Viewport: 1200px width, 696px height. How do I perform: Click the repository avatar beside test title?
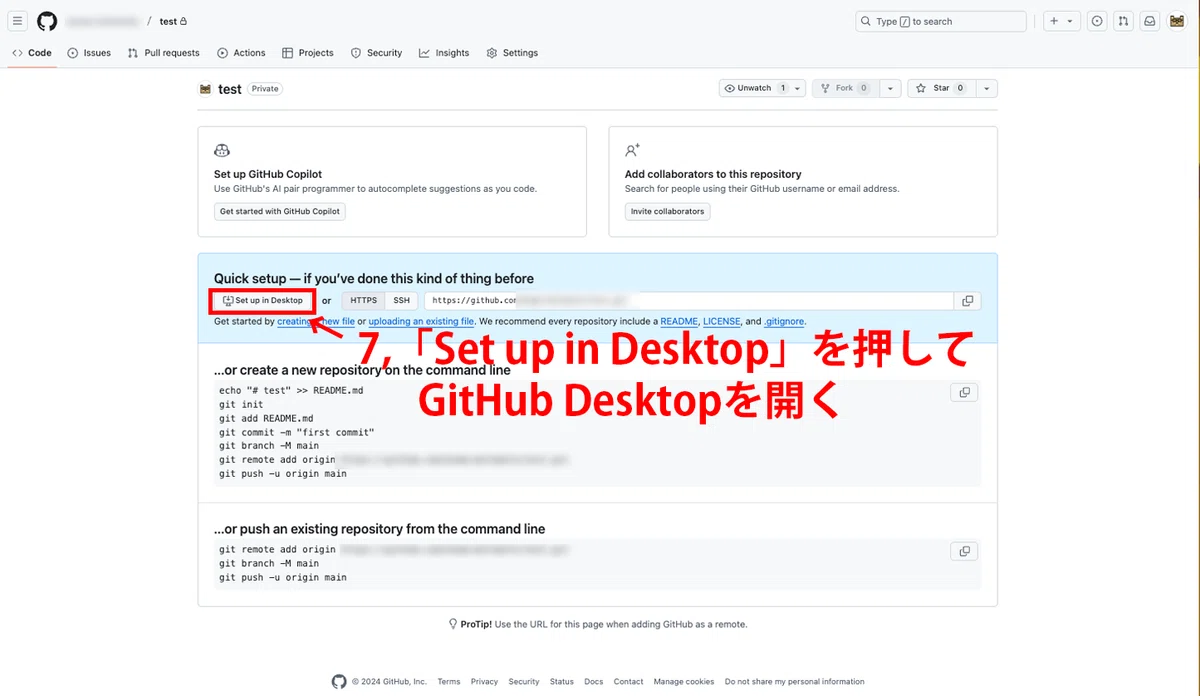click(x=206, y=88)
